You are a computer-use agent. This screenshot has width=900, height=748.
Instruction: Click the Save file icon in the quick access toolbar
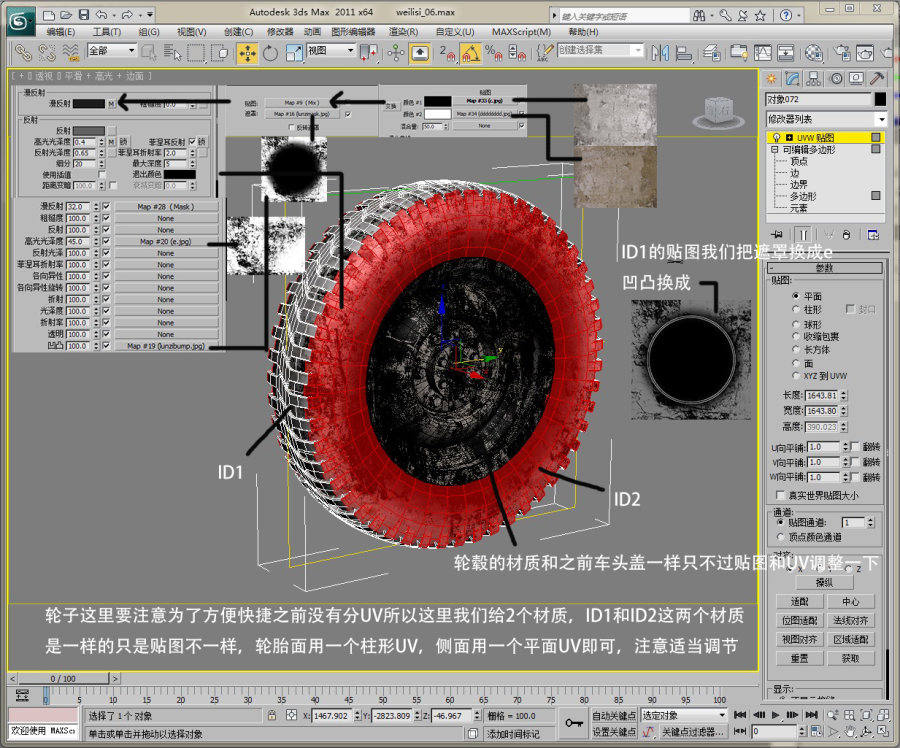pyautogui.click(x=84, y=14)
